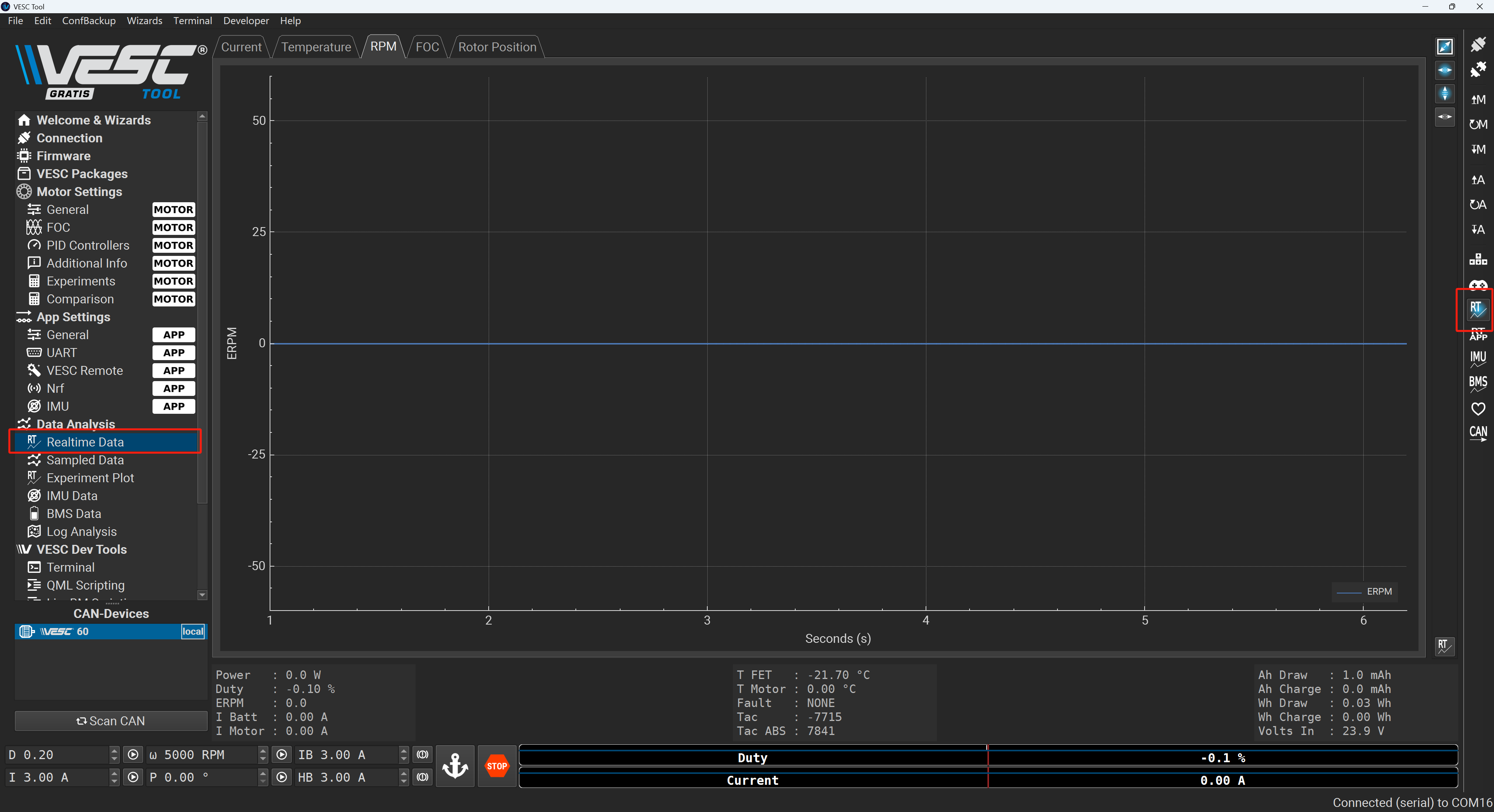Click the auto-rescale plot diagonal-arrow button
The image size is (1494, 812).
(1445, 46)
